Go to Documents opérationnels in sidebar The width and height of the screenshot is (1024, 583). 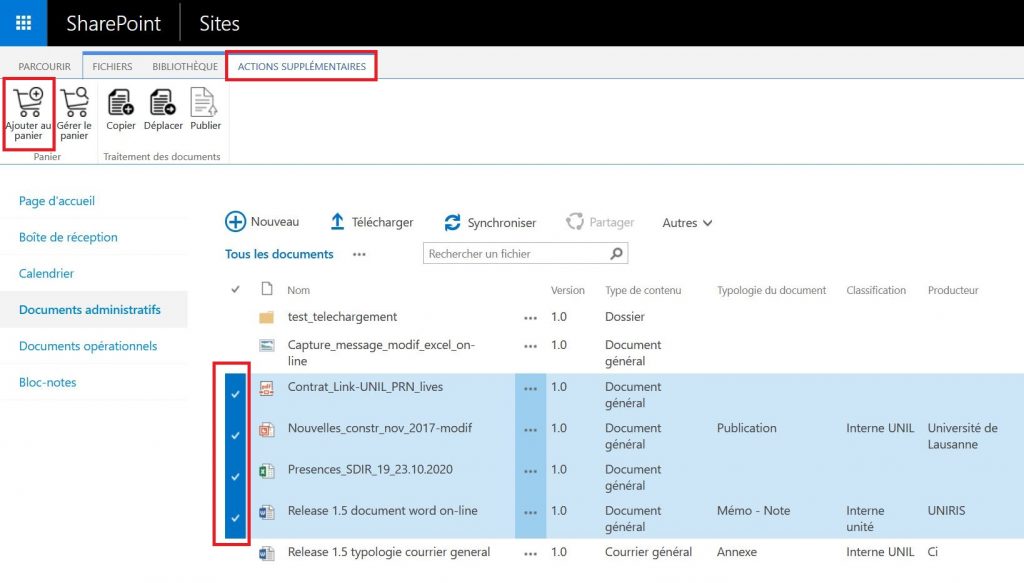(88, 346)
